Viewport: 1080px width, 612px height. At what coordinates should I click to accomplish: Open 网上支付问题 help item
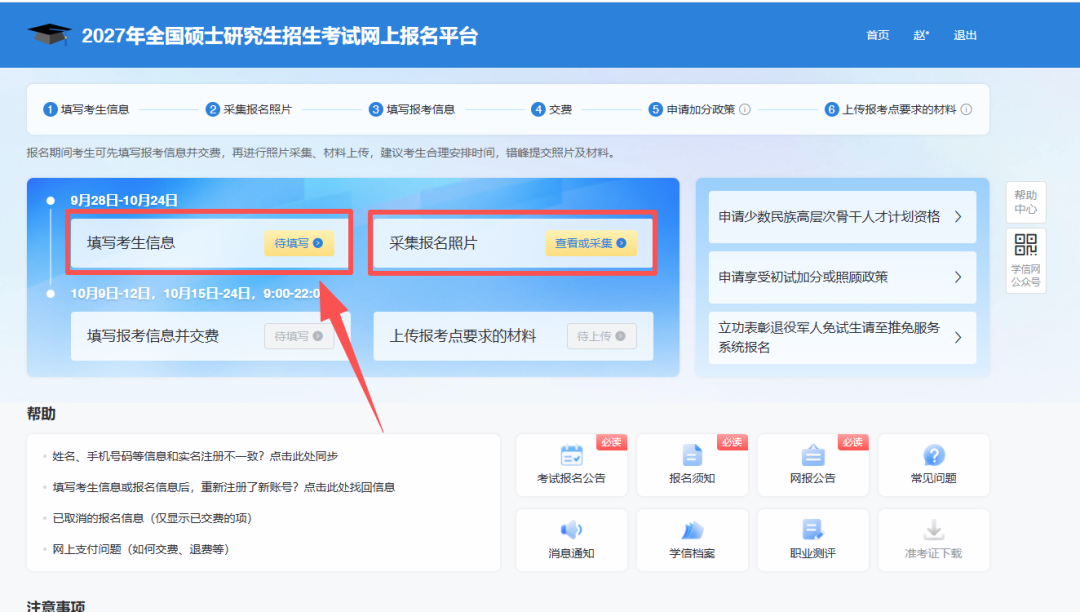[x=141, y=549]
